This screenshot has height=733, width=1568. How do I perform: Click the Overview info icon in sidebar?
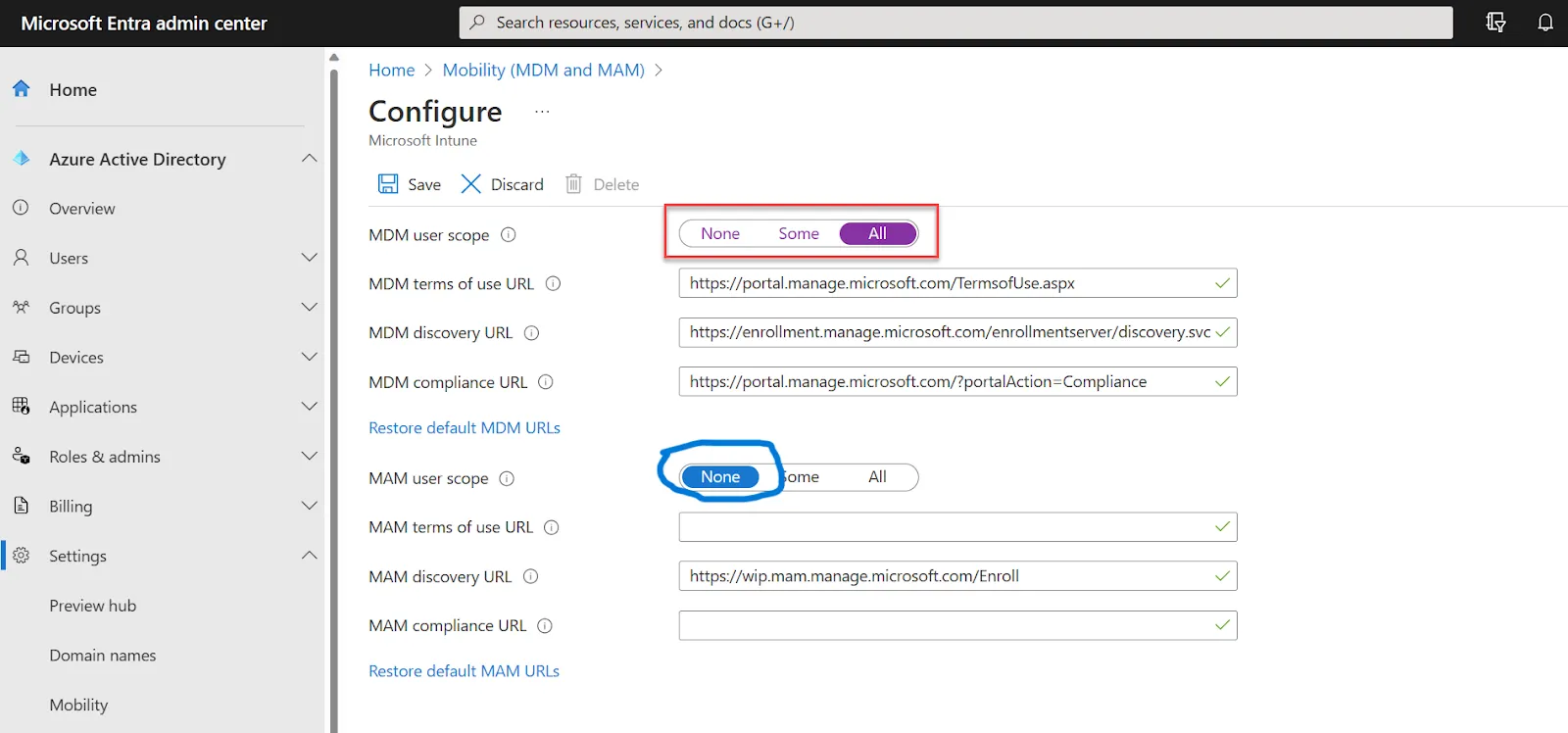point(21,208)
